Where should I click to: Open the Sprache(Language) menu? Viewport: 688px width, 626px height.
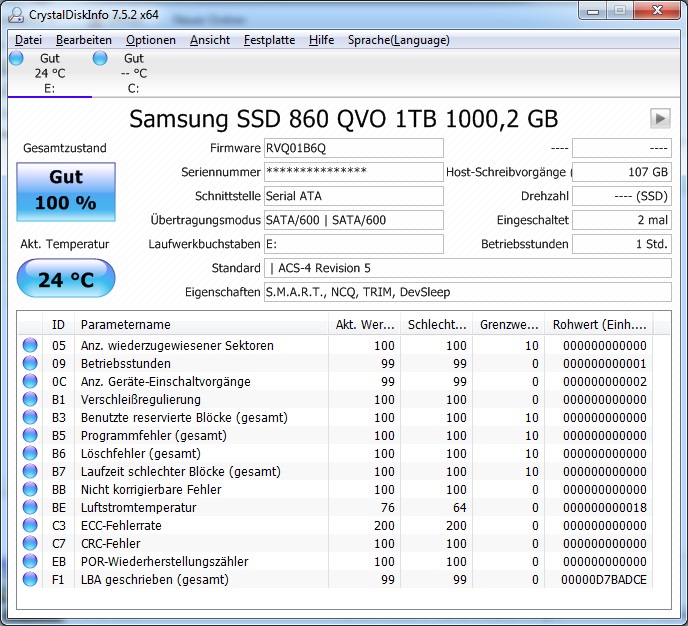click(x=398, y=40)
